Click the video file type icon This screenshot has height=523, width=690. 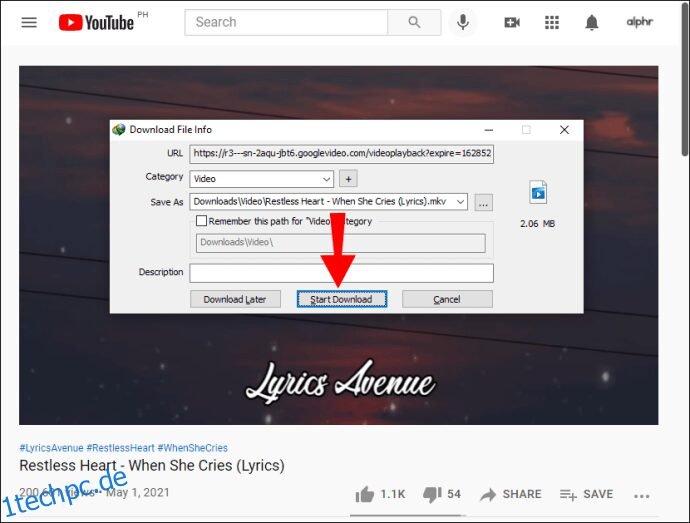[x=538, y=192]
